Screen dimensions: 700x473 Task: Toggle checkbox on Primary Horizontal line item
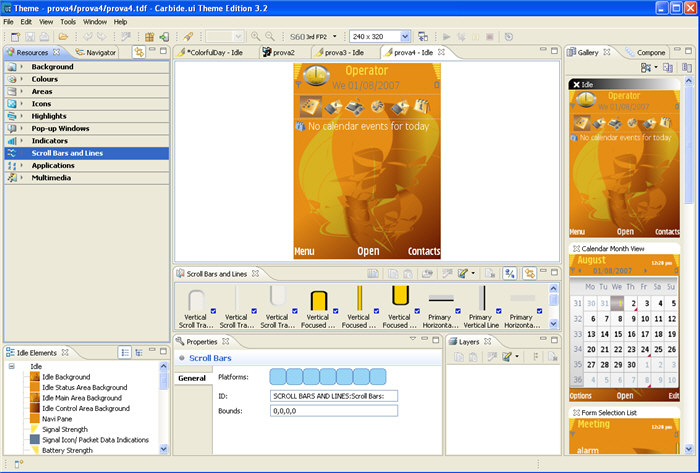pyautogui.click(x=458, y=312)
